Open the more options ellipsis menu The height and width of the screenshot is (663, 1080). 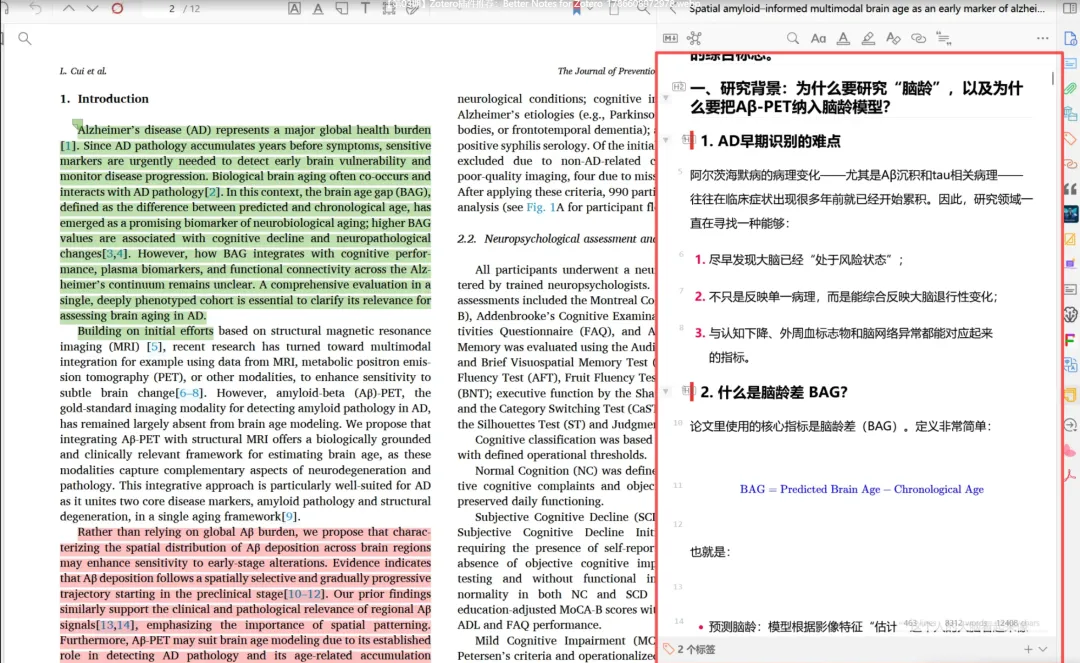1042,39
